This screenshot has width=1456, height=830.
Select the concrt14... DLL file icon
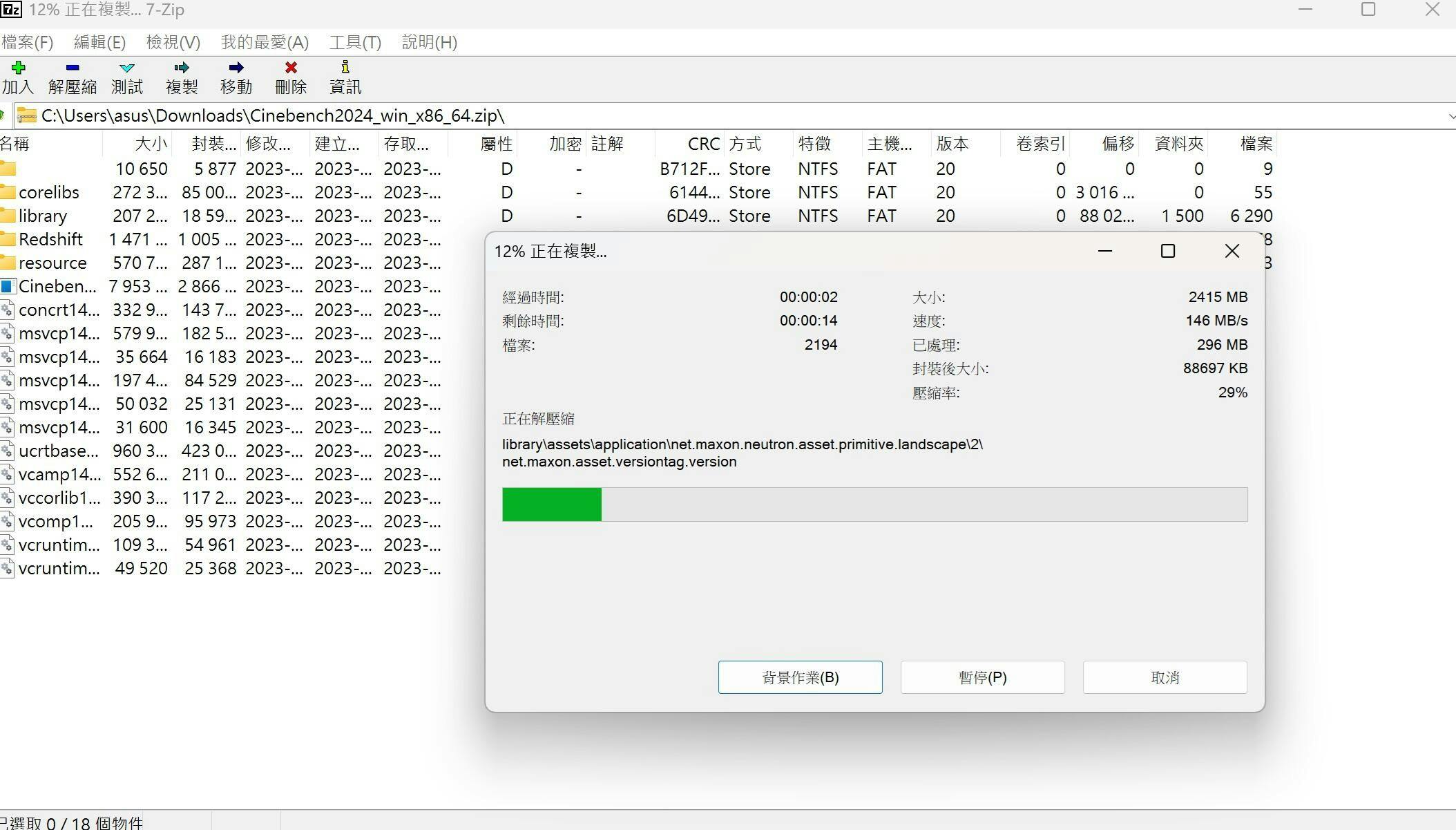tap(8, 310)
